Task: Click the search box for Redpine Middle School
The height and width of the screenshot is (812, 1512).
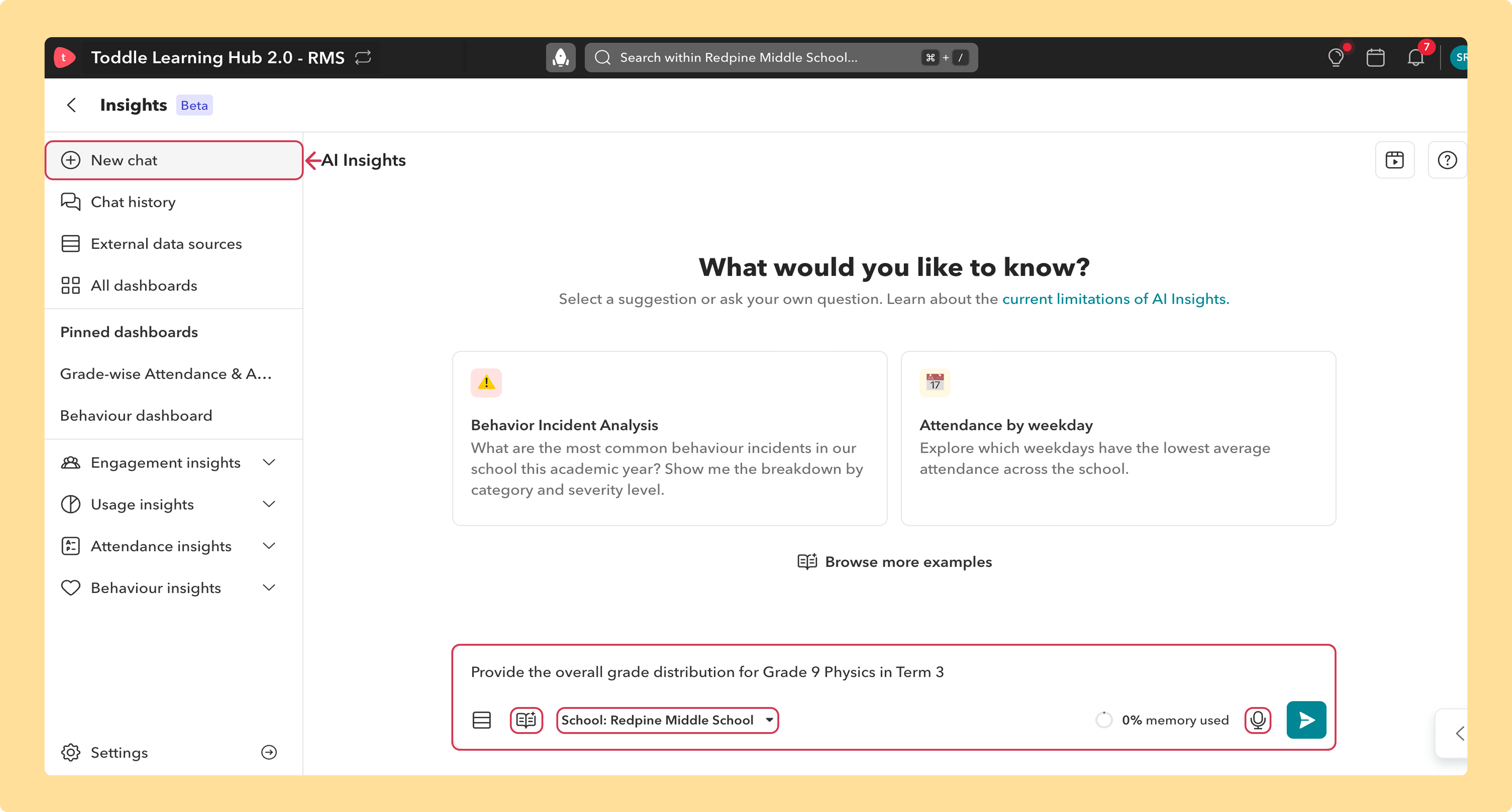Action: (781, 58)
